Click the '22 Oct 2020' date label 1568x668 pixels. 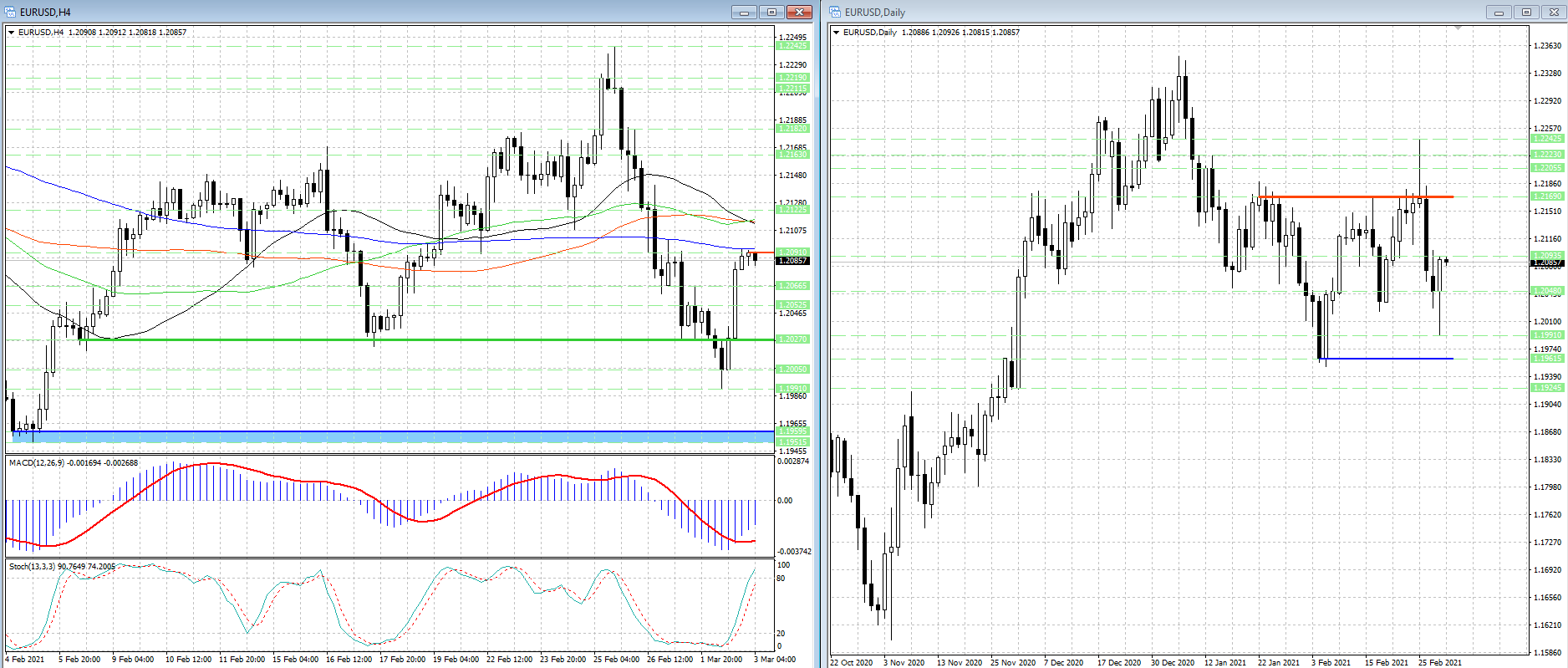click(852, 663)
